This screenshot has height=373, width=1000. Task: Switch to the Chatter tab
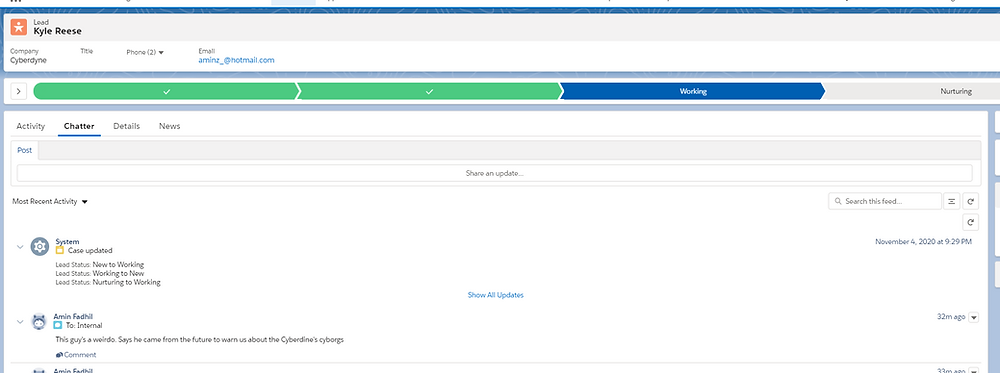79,126
